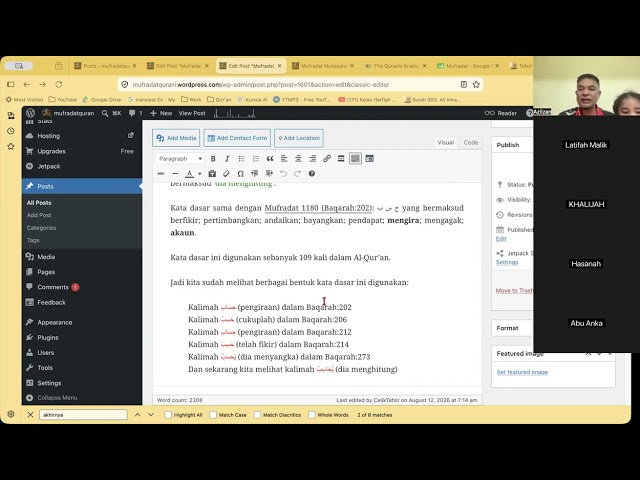
Task: Click Add Contact Form button
Action: 237,138
